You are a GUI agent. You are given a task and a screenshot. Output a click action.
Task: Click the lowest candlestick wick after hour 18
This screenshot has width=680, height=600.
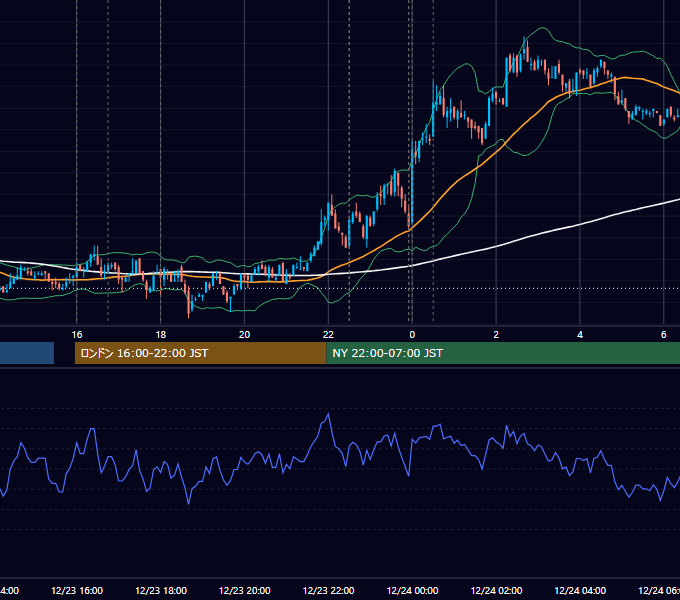189,306
